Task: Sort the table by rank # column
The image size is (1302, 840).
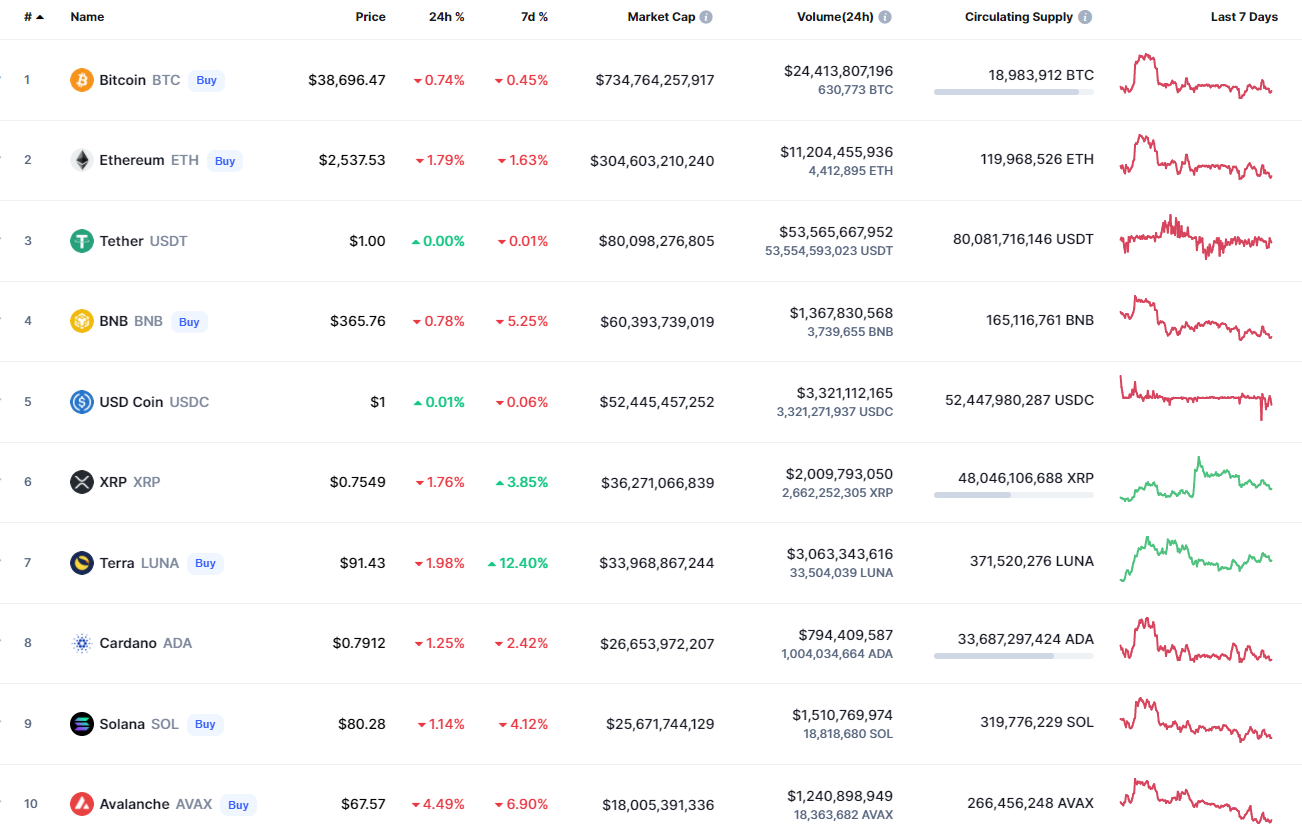Action: 33,17
